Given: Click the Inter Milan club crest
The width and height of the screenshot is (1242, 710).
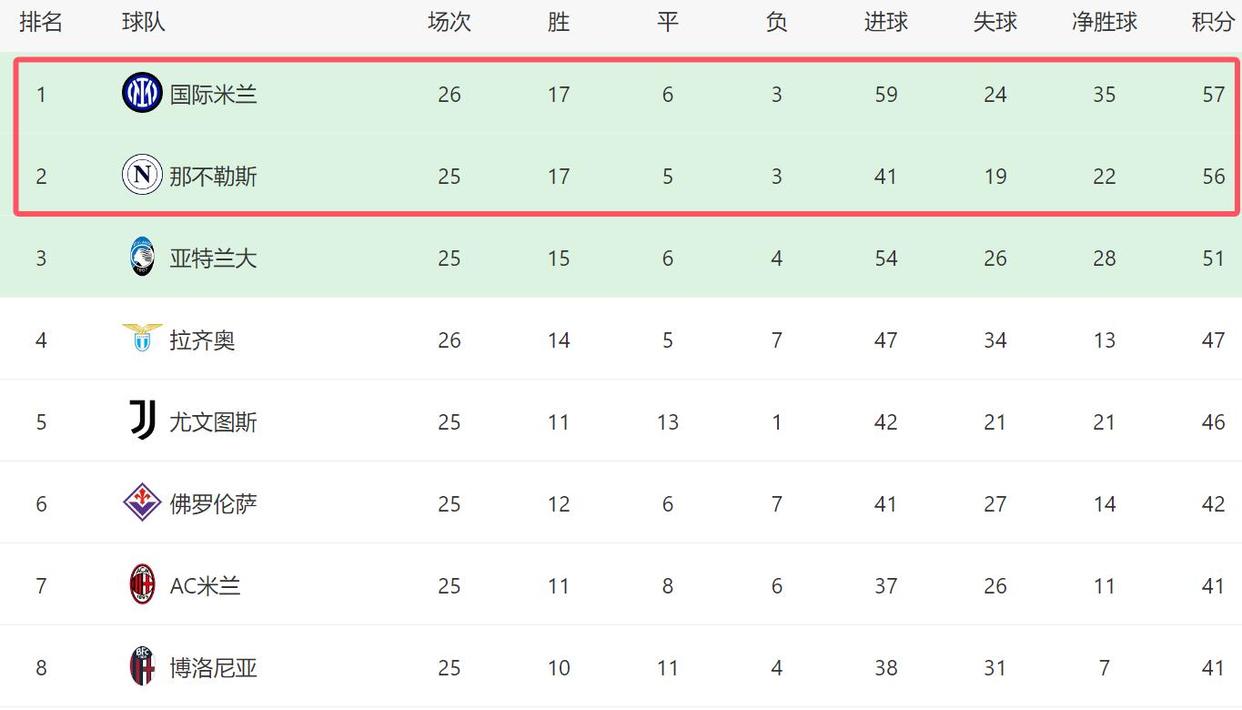Looking at the screenshot, I should [142, 93].
